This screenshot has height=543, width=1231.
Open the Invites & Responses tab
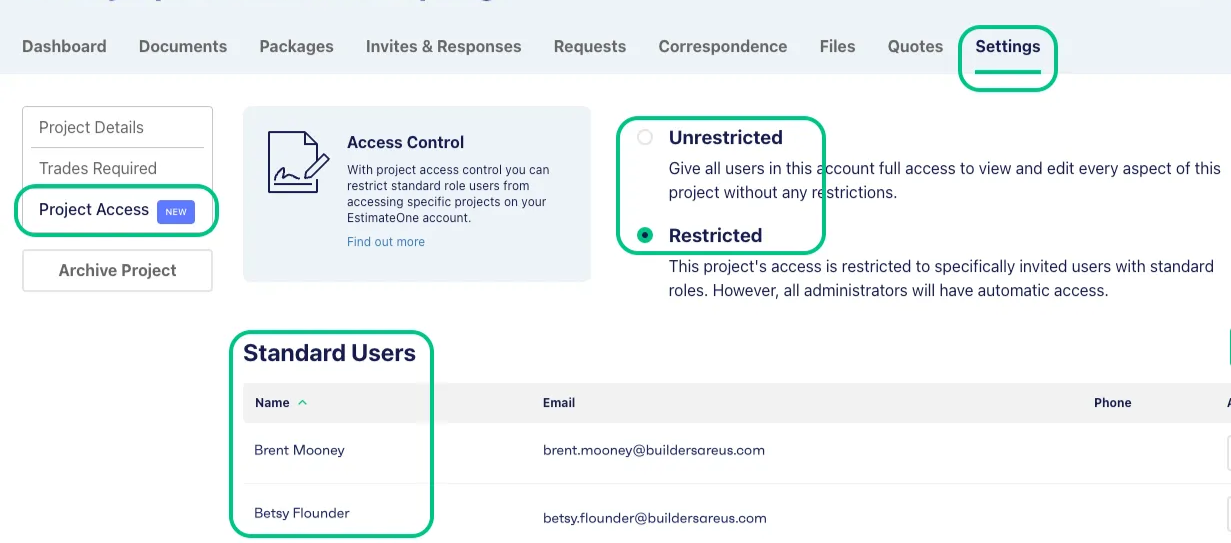point(443,46)
